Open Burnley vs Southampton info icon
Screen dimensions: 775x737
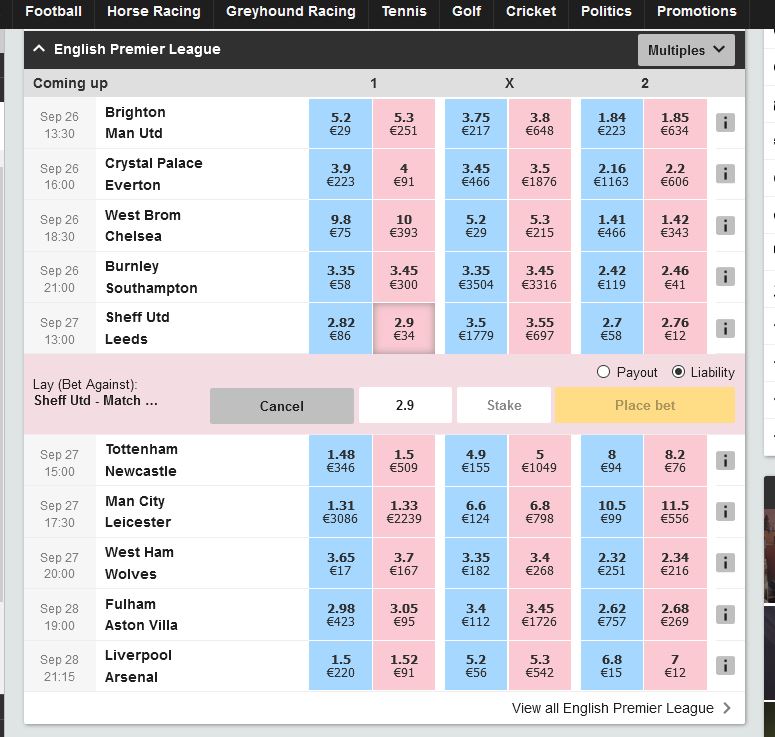click(726, 277)
